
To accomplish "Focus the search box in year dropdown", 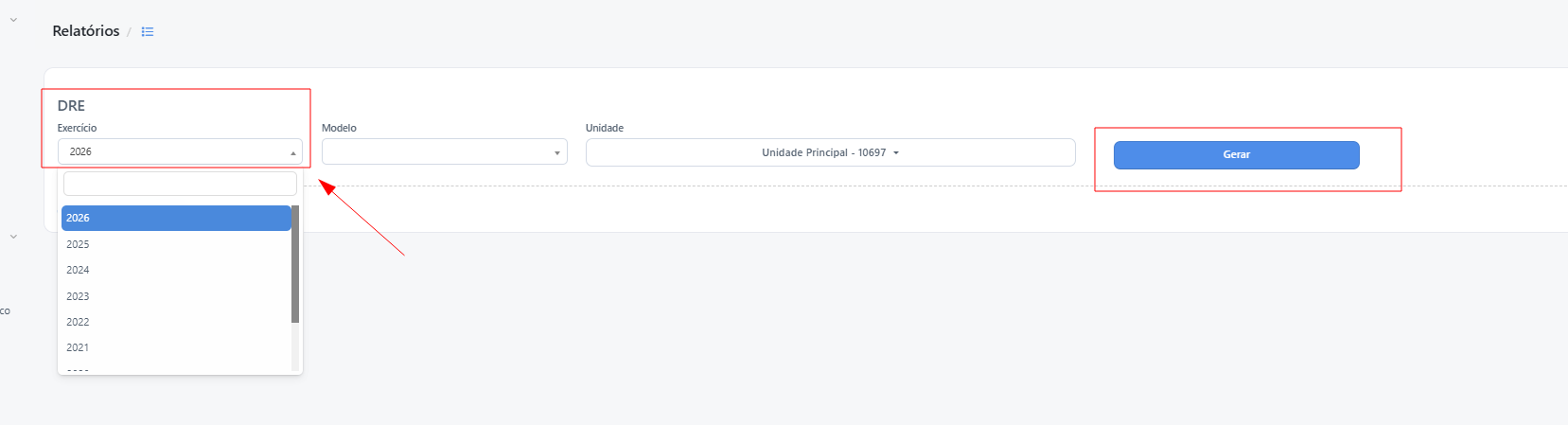I will tap(180, 184).
